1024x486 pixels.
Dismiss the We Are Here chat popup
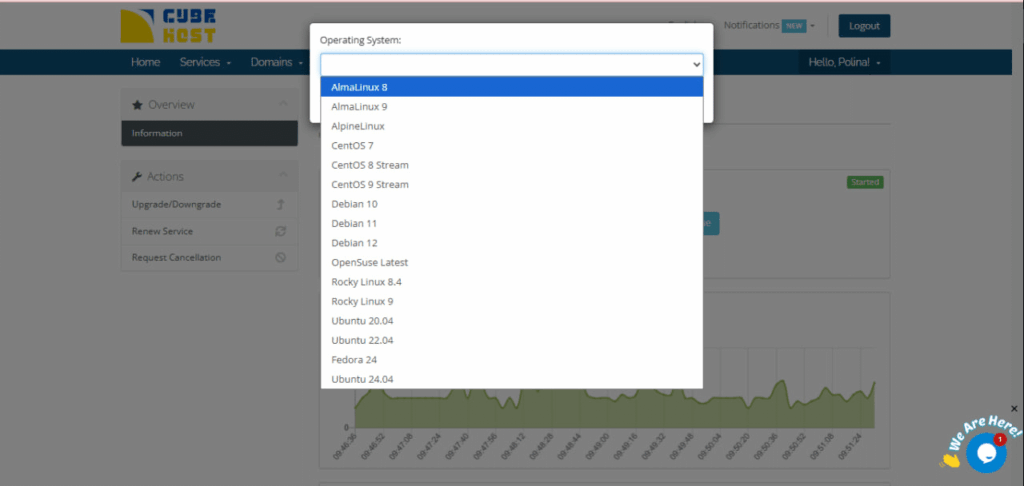[1014, 409]
